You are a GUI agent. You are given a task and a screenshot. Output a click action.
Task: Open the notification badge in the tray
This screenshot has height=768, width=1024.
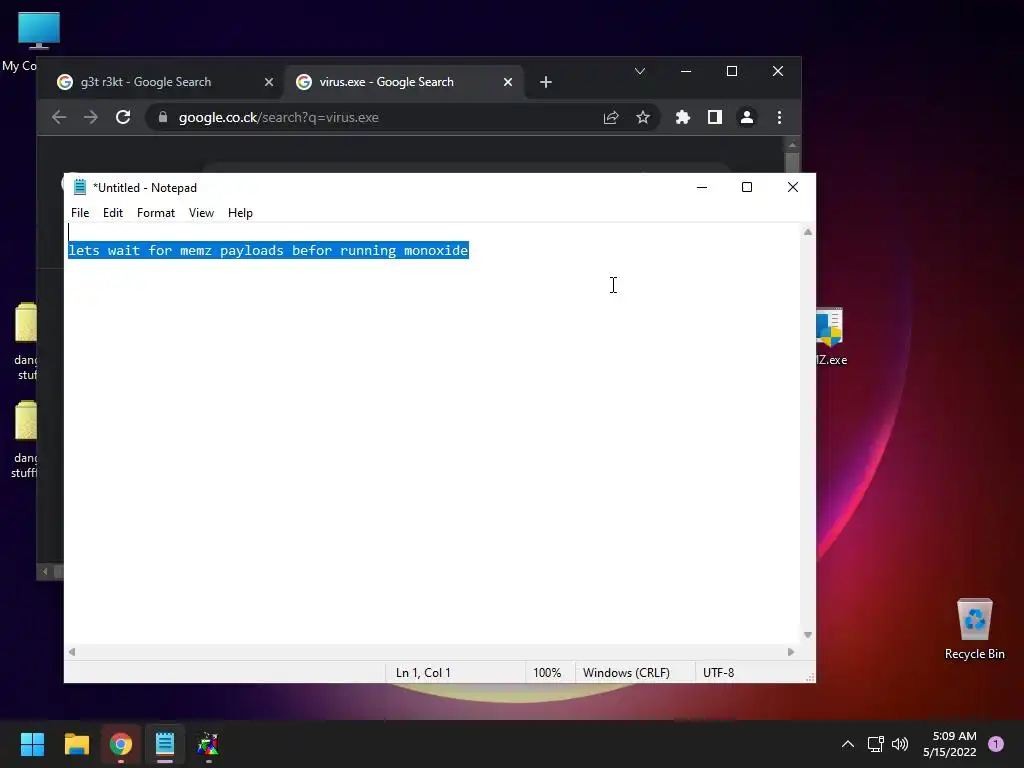996,744
